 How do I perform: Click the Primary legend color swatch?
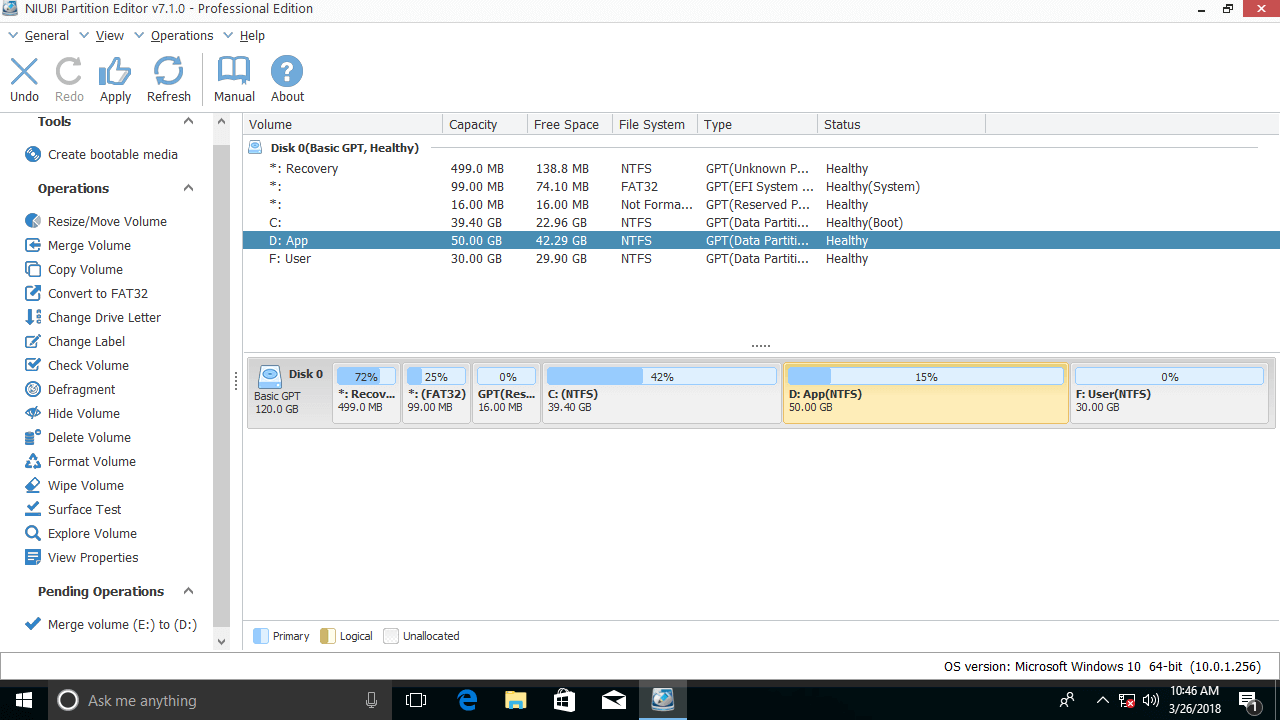coord(261,636)
